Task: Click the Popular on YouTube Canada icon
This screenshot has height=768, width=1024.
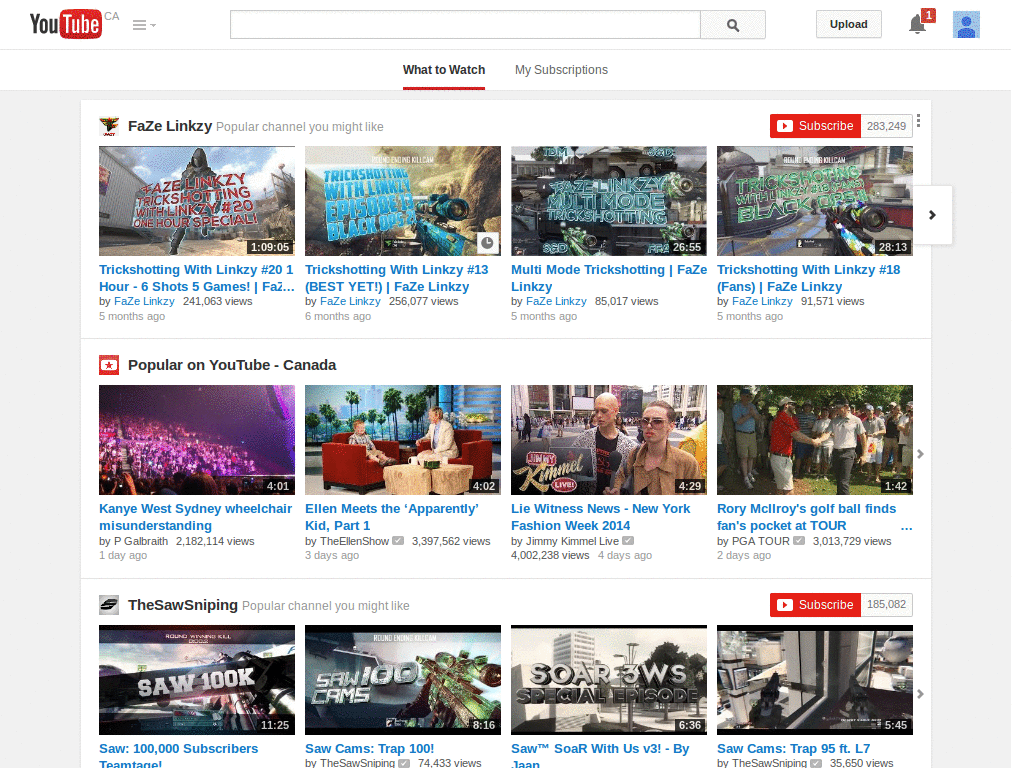Action: click(109, 364)
